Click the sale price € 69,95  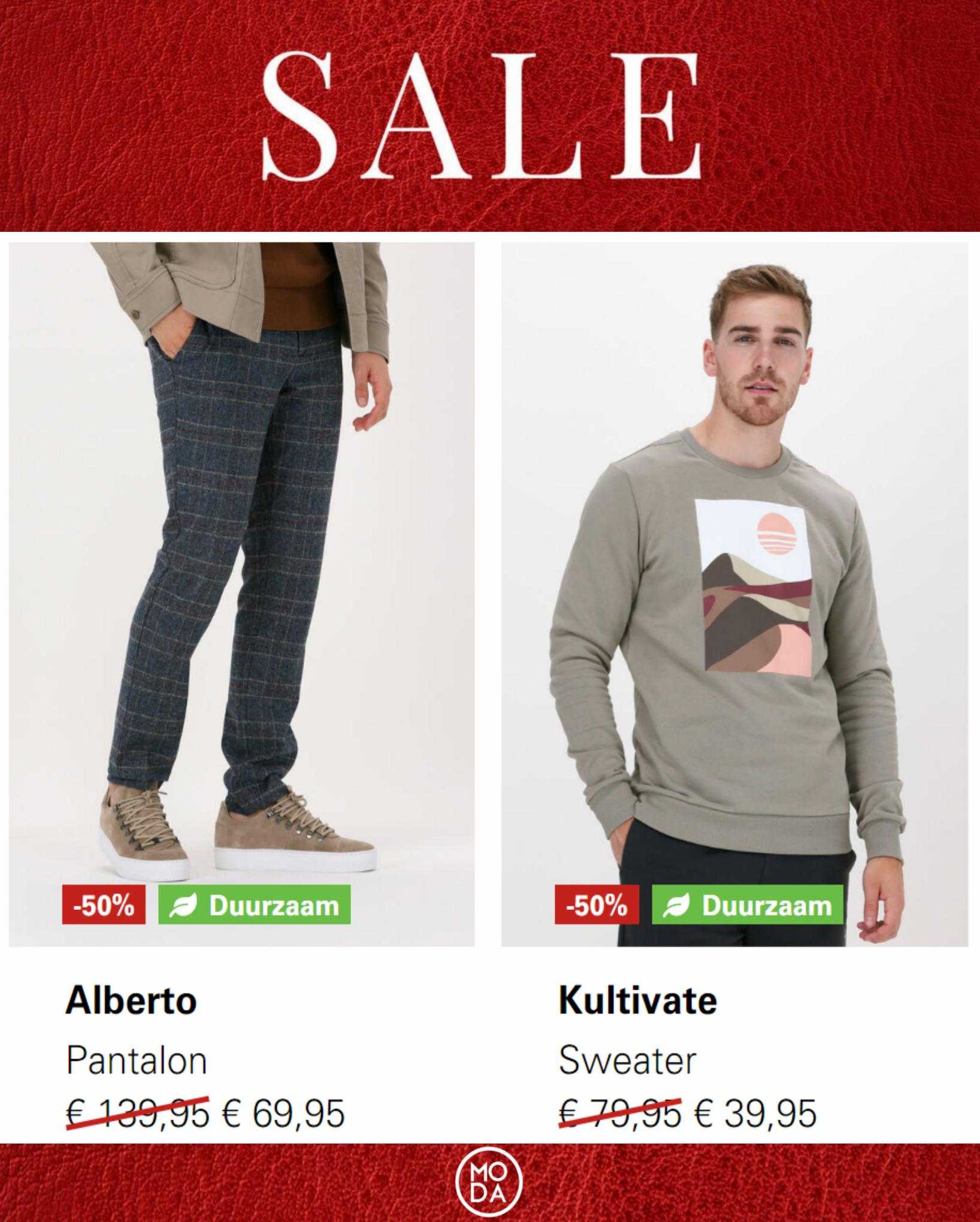283,1114
